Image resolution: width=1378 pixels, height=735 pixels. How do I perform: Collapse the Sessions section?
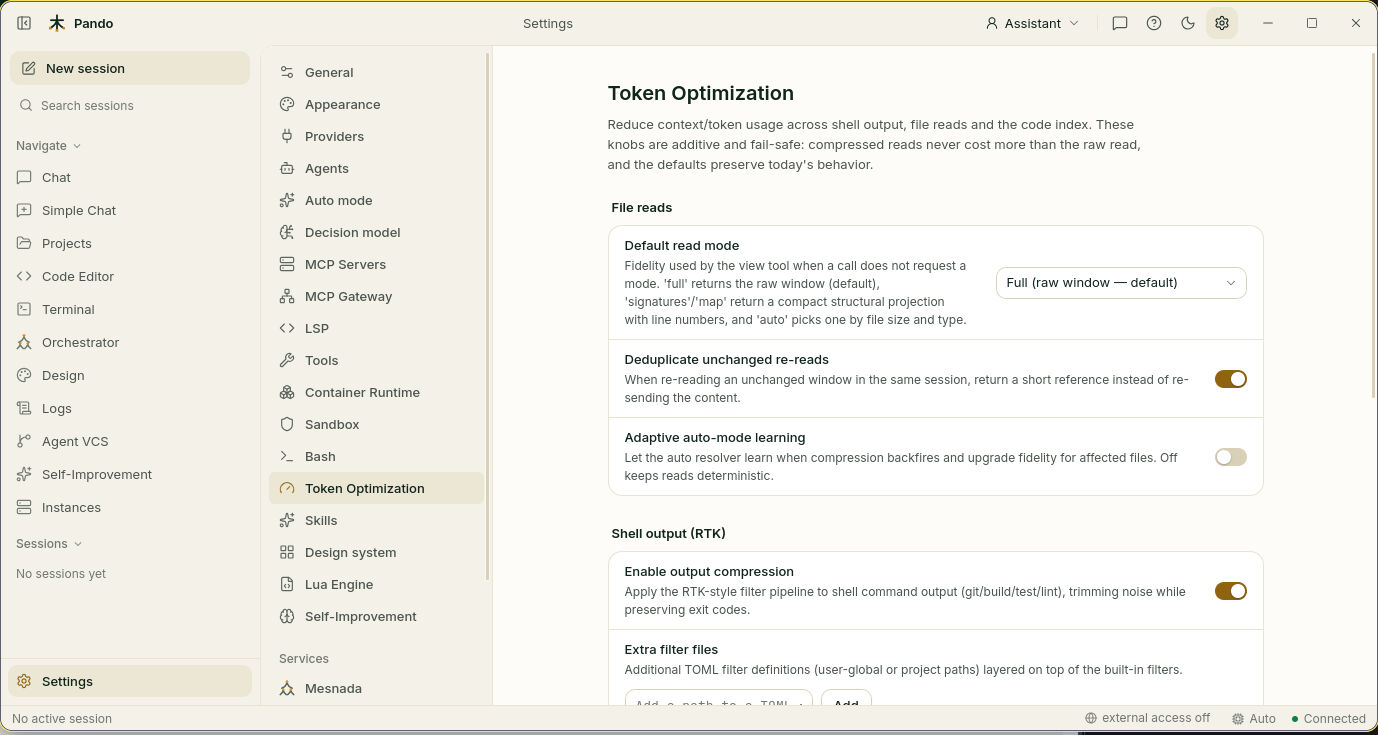(48, 544)
